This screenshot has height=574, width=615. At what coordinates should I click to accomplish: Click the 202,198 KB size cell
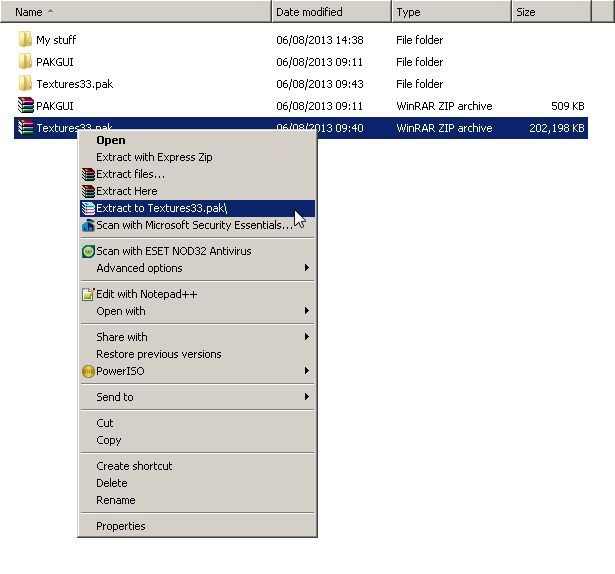557,128
